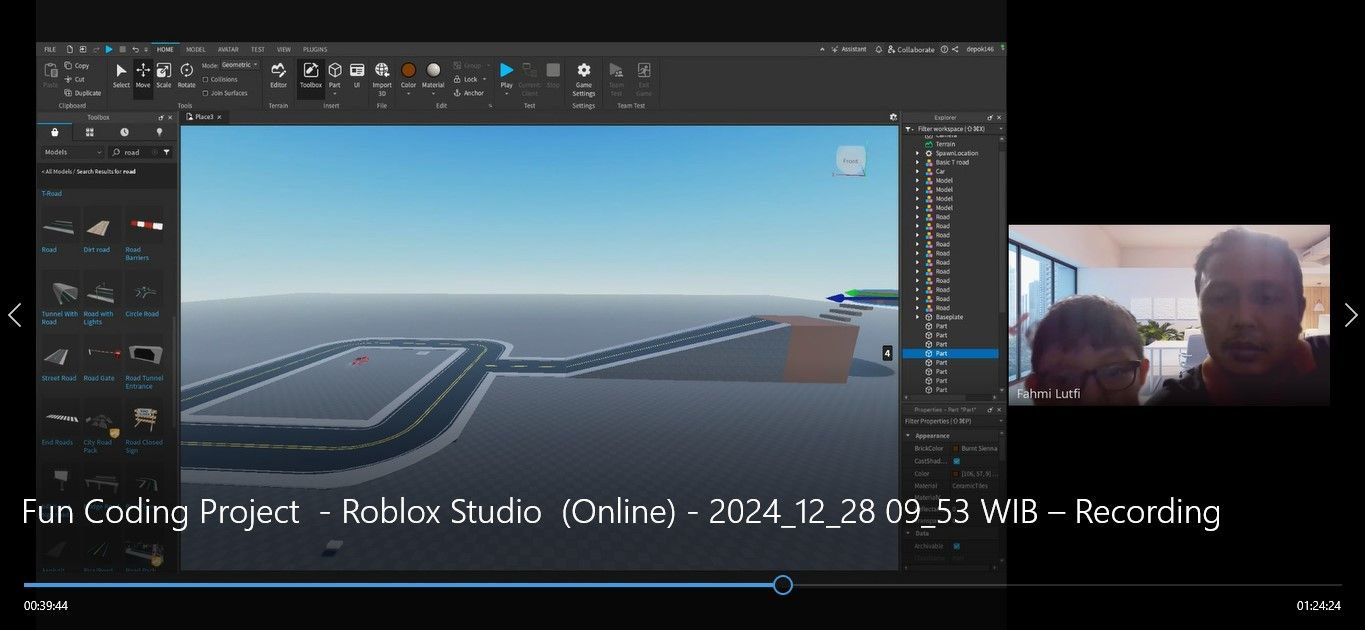The width and height of the screenshot is (1365, 630).
Task: Toggle the CastShadow property checkbox
Action: coord(957,461)
